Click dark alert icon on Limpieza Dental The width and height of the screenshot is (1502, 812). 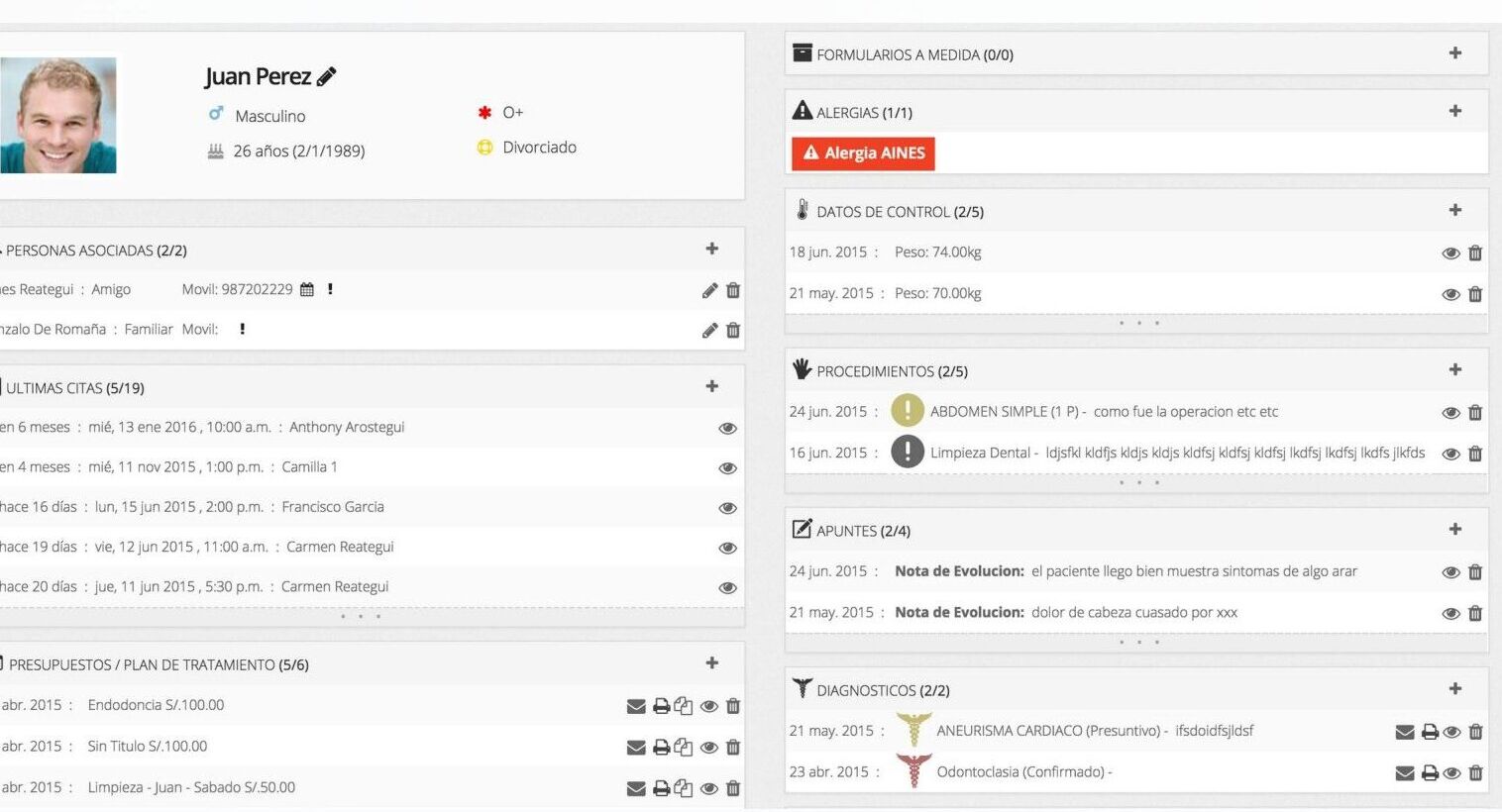coord(907,452)
